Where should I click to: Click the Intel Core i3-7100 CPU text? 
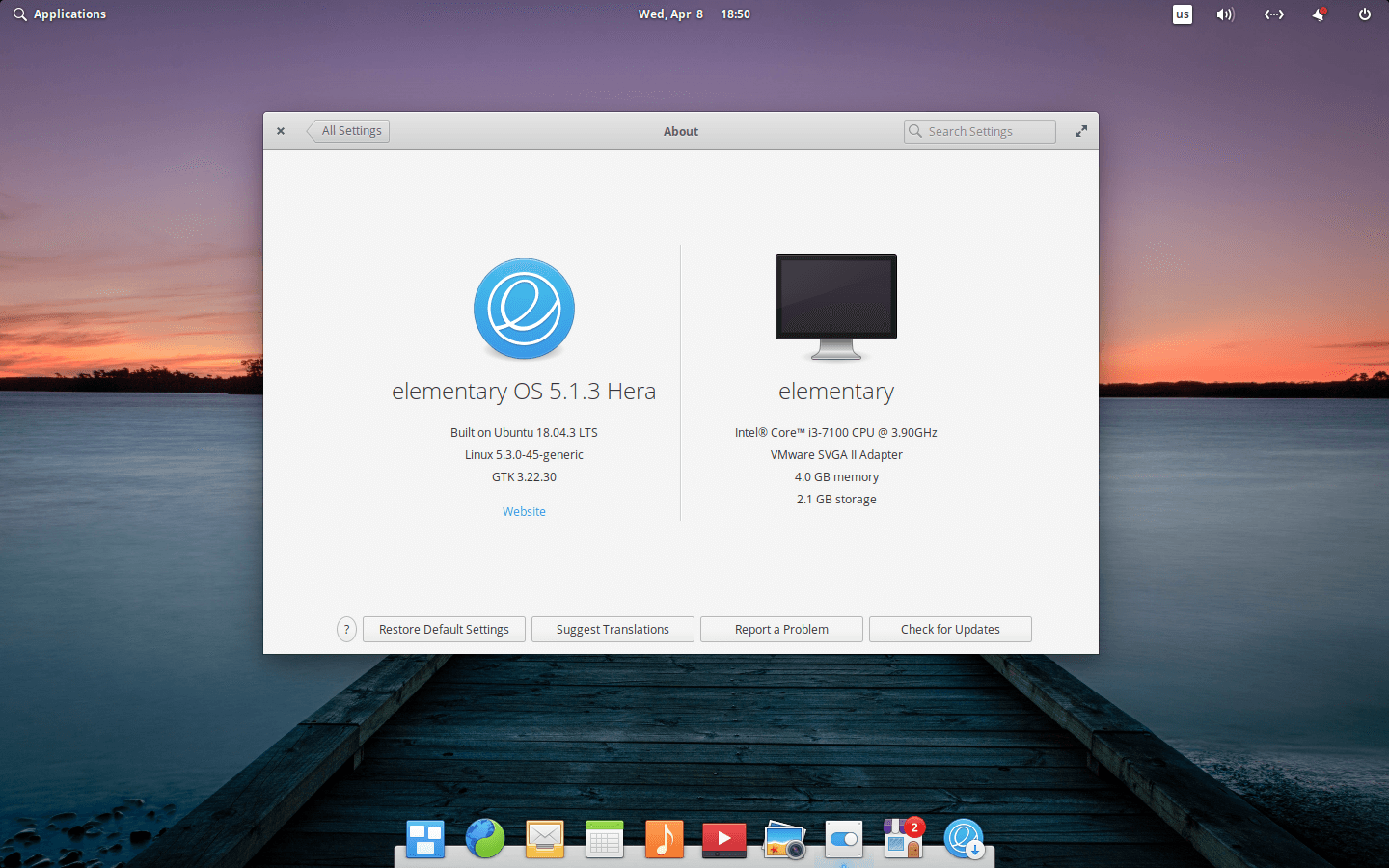(x=836, y=433)
